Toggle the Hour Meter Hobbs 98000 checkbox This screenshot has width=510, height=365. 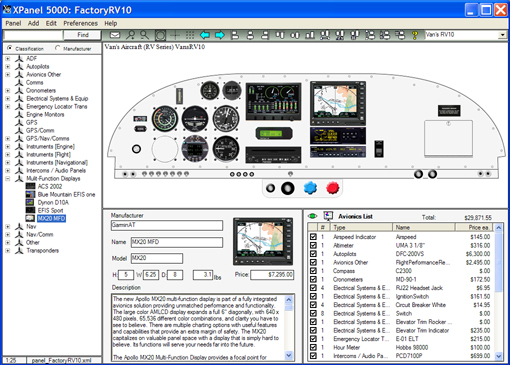click(313, 347)
